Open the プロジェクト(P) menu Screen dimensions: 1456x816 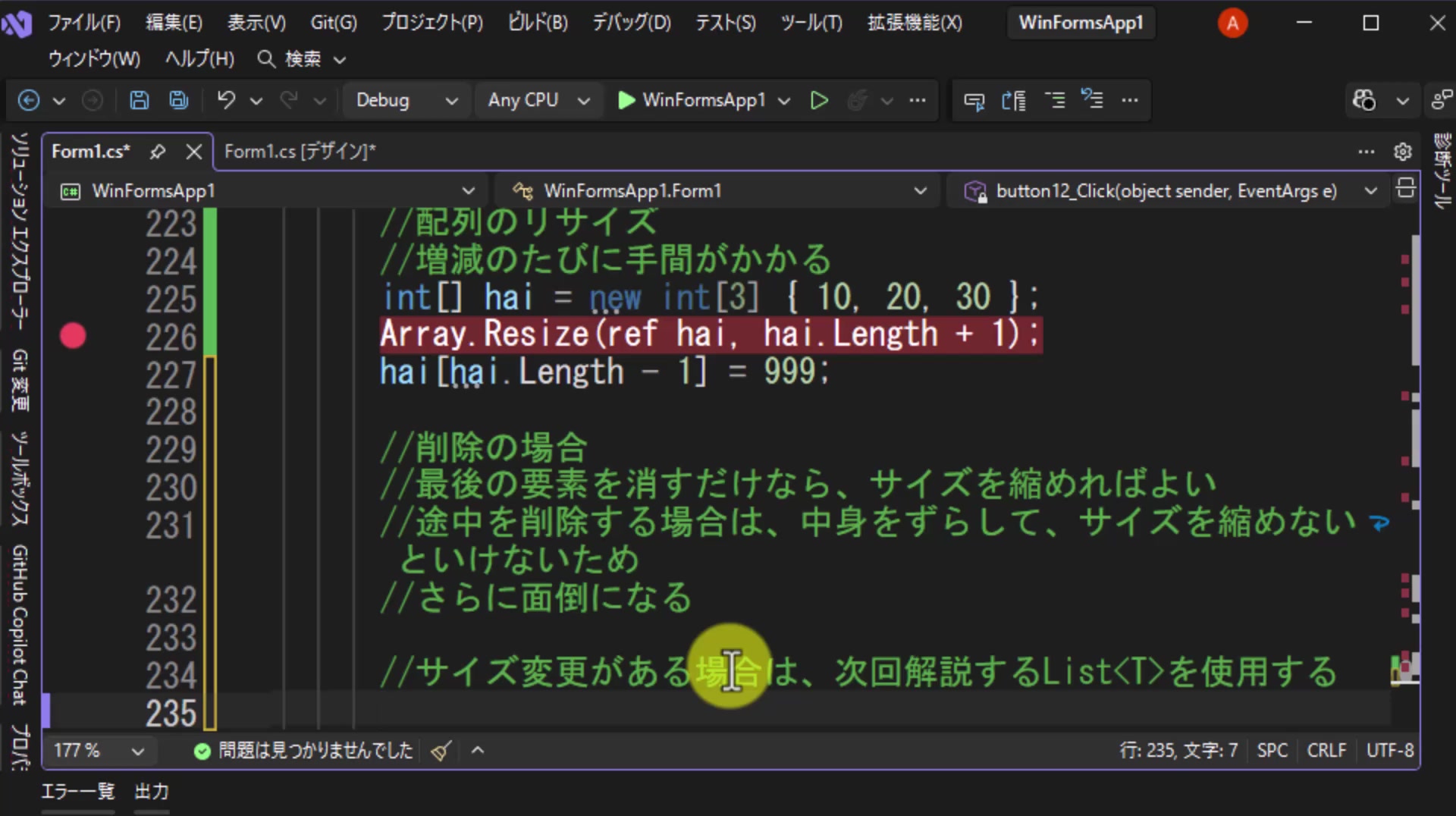[431, 23]
